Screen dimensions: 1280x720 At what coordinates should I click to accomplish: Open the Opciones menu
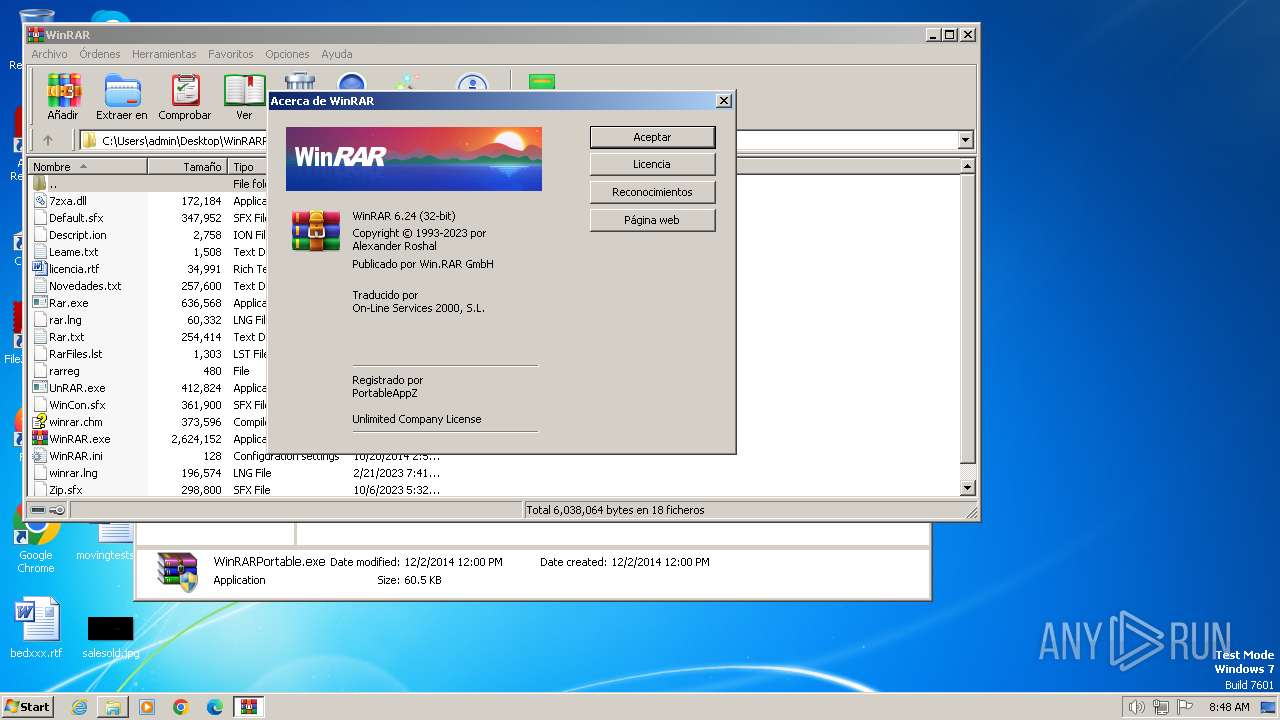(x=287, y=54)
